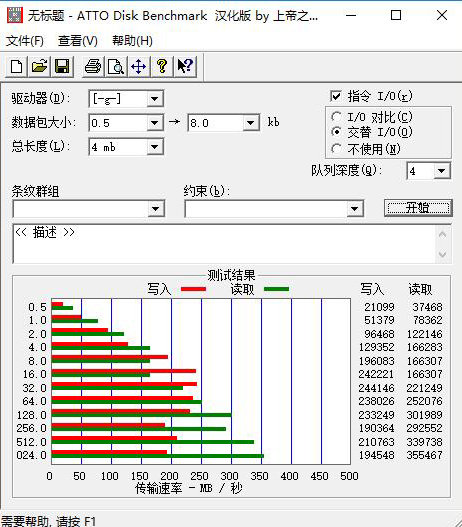Viewport: 462px width, 527px height.
Task: Click the read value 301989
Action: point(425,415)
